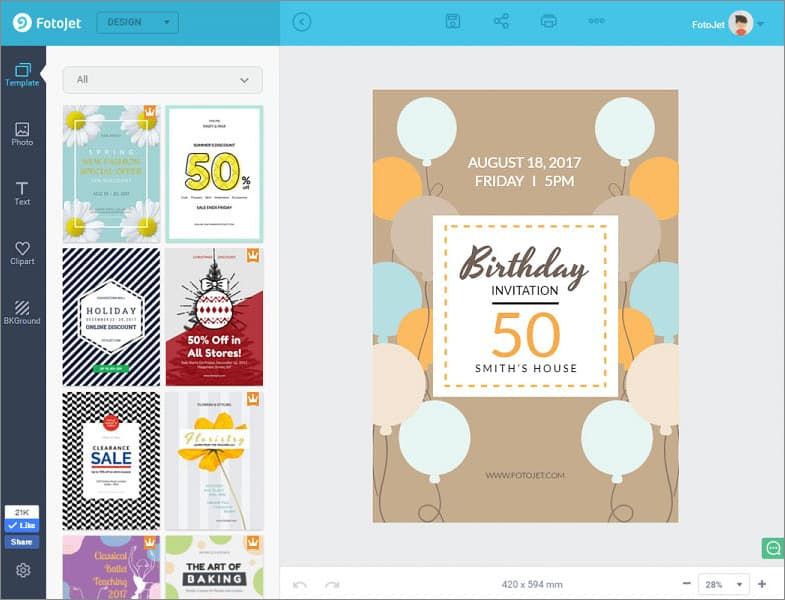785x600 pixels.
Task: Open the Text panel
Action: point(23,194)
